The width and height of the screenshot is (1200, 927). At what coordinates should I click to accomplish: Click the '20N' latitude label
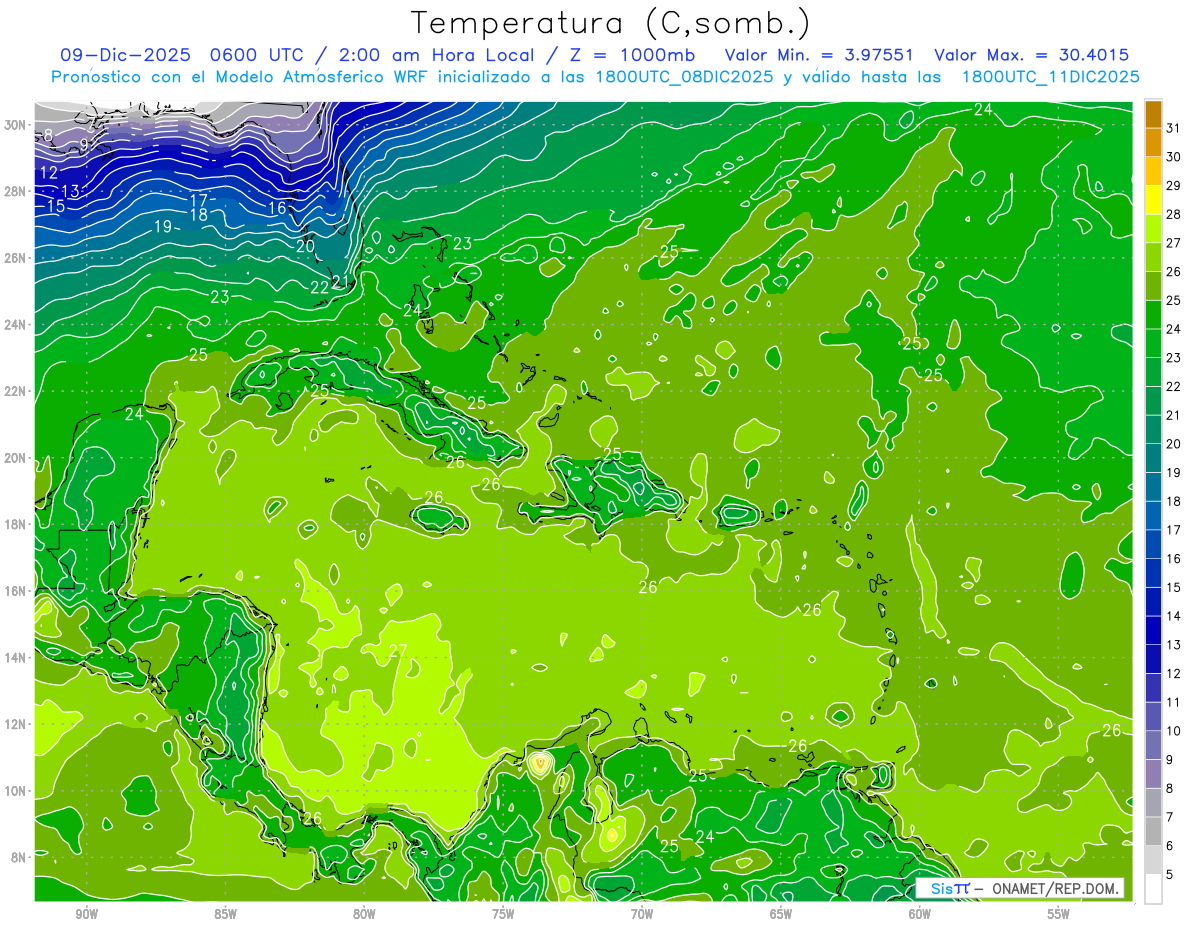pos(16,458)
